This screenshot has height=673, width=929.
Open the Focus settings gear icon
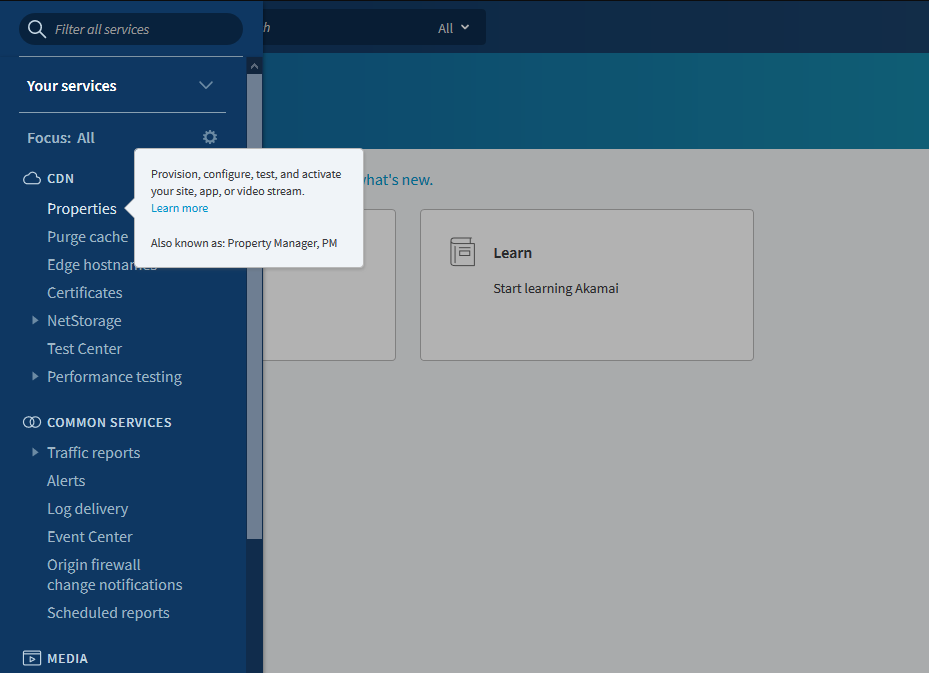(209, 138)
